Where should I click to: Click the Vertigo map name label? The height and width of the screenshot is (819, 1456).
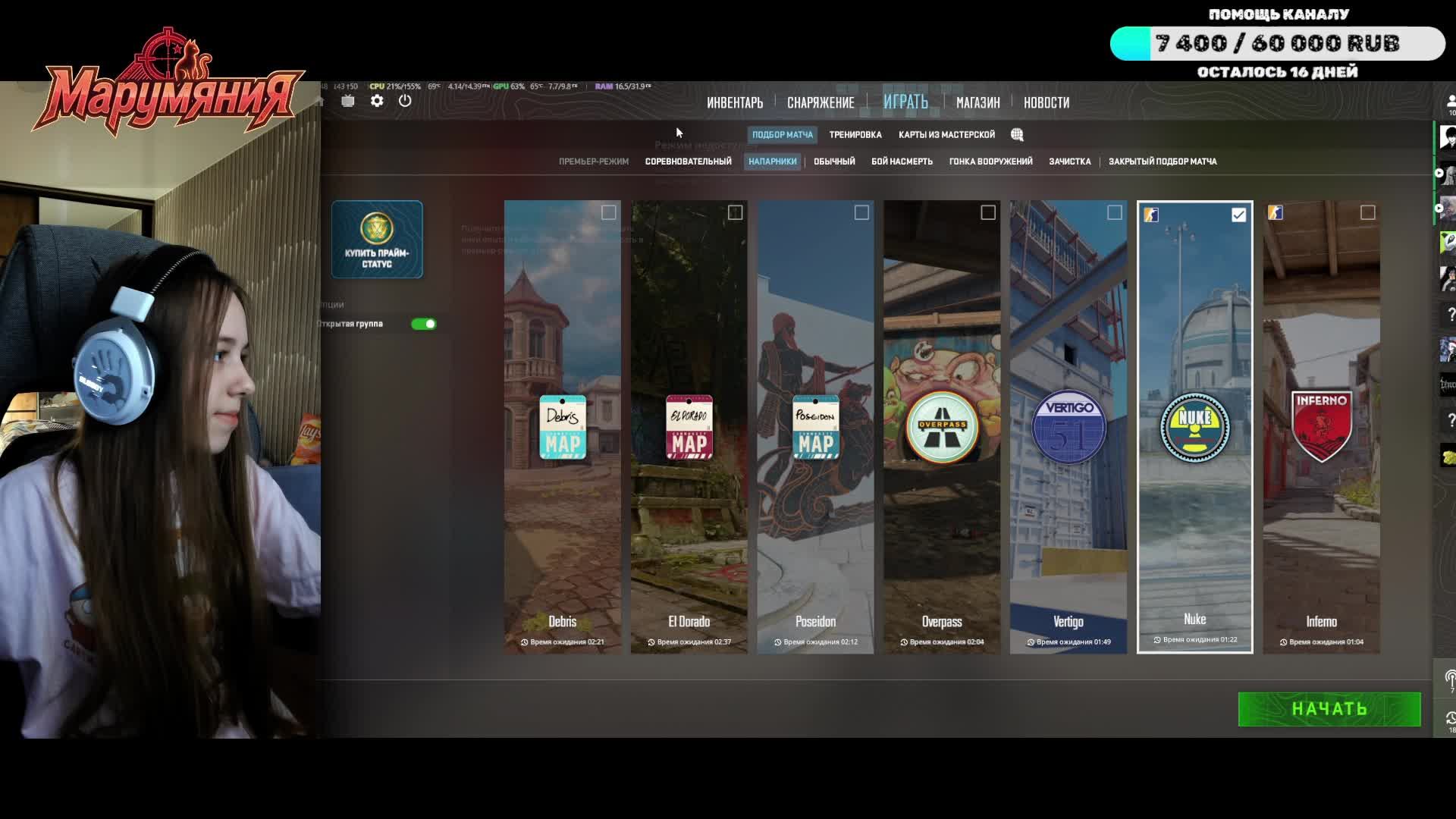point(1068,622)
